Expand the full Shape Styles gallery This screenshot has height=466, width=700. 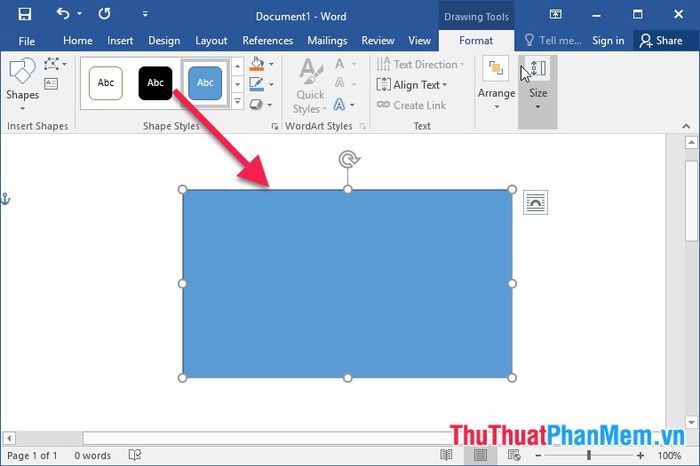pos(238,101)
